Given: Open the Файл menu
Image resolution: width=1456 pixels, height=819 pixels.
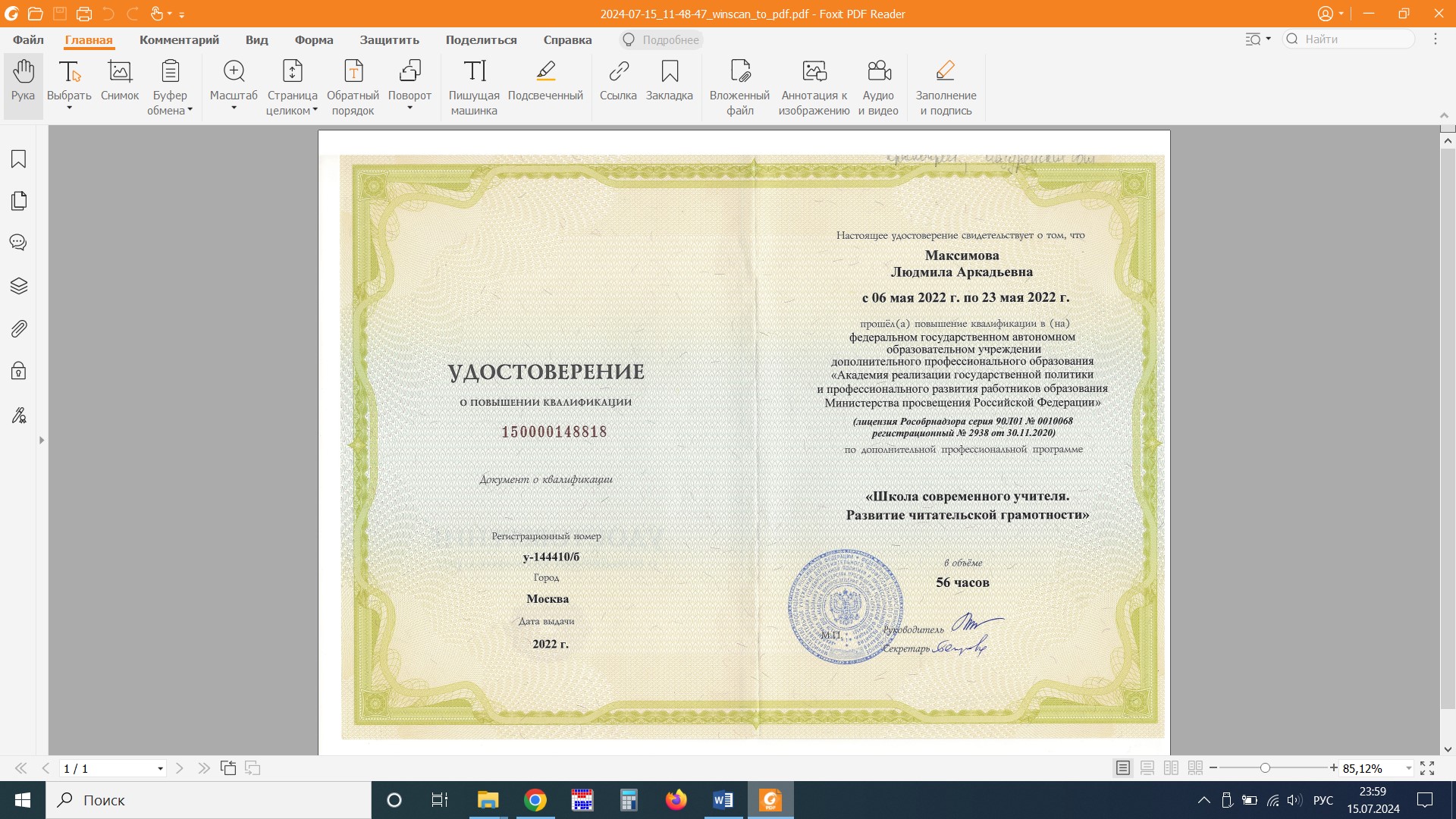Looking at the screenshot, I should point(28,40).
